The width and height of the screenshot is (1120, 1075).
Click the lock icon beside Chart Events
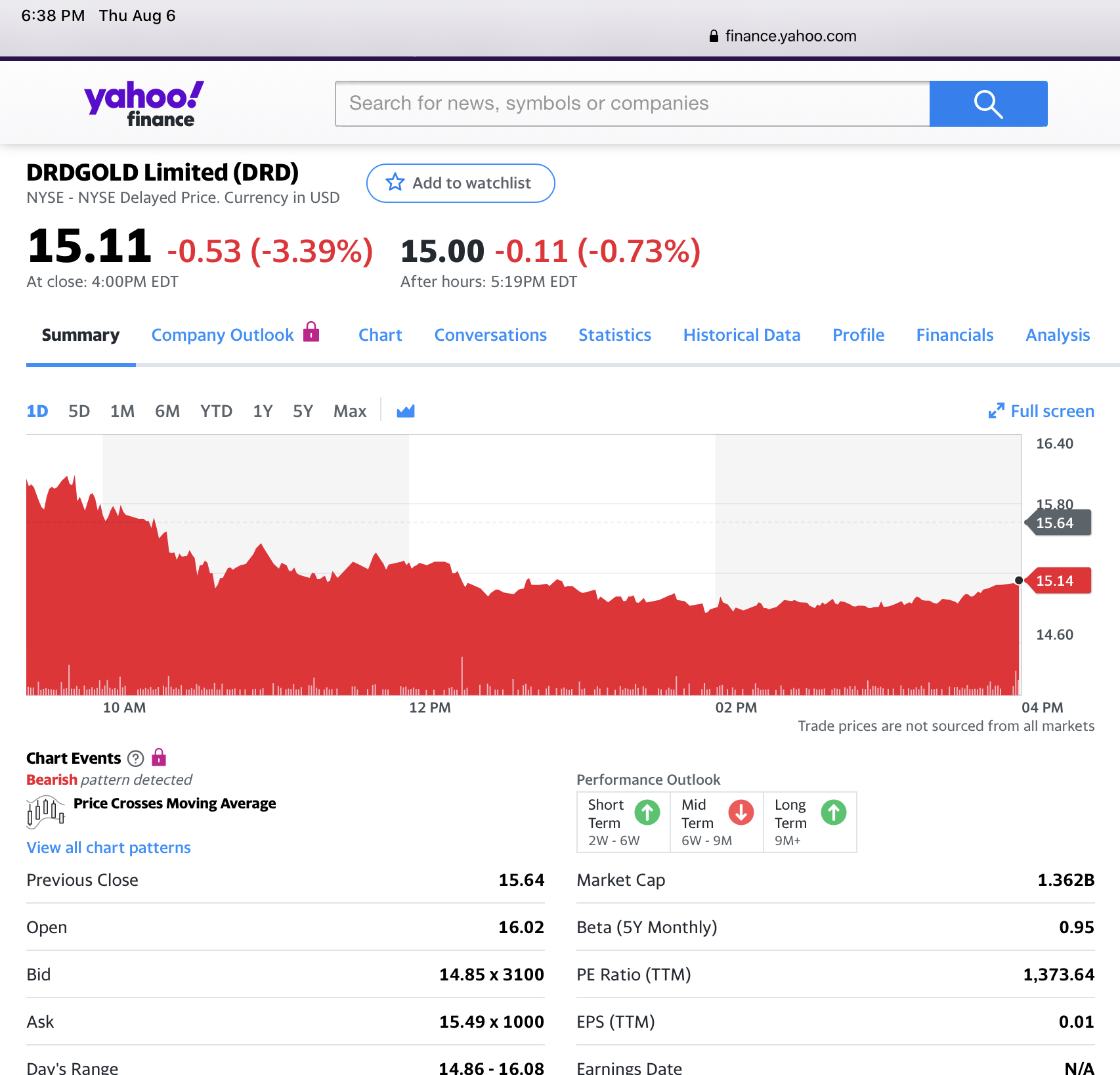(159, 757)
